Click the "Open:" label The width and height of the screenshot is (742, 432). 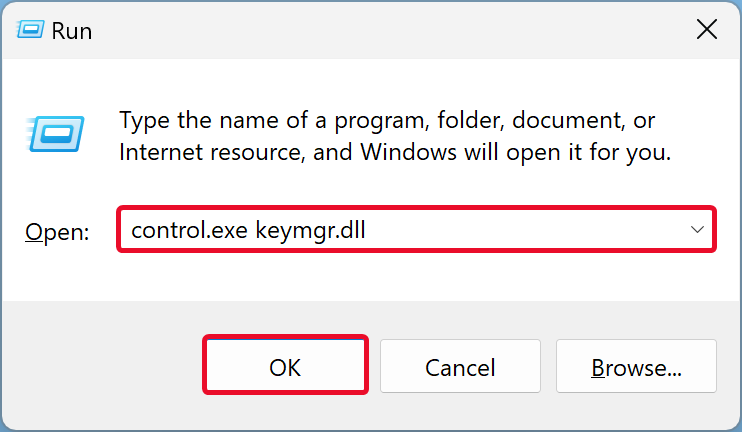[x=57, y=232]
